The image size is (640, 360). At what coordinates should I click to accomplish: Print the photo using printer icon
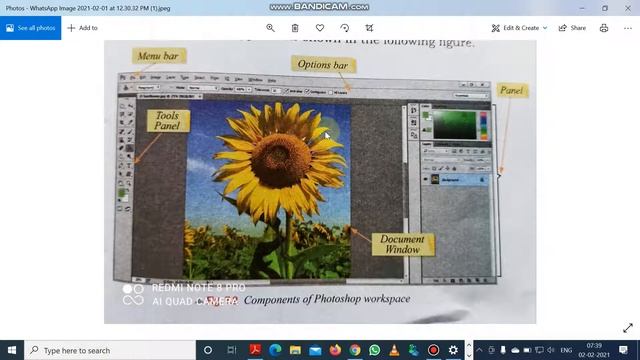coord(604,28)
